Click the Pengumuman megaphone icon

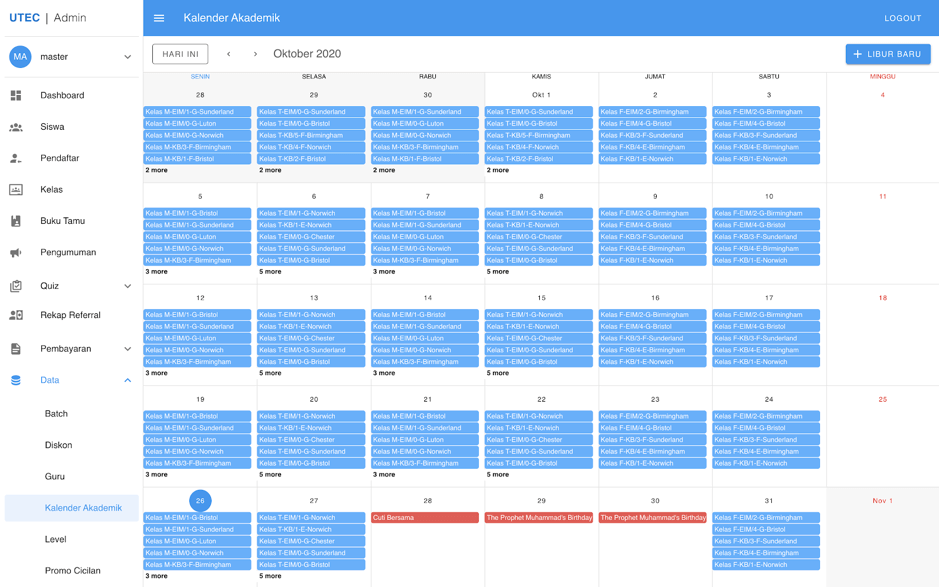tap(16, 252)
